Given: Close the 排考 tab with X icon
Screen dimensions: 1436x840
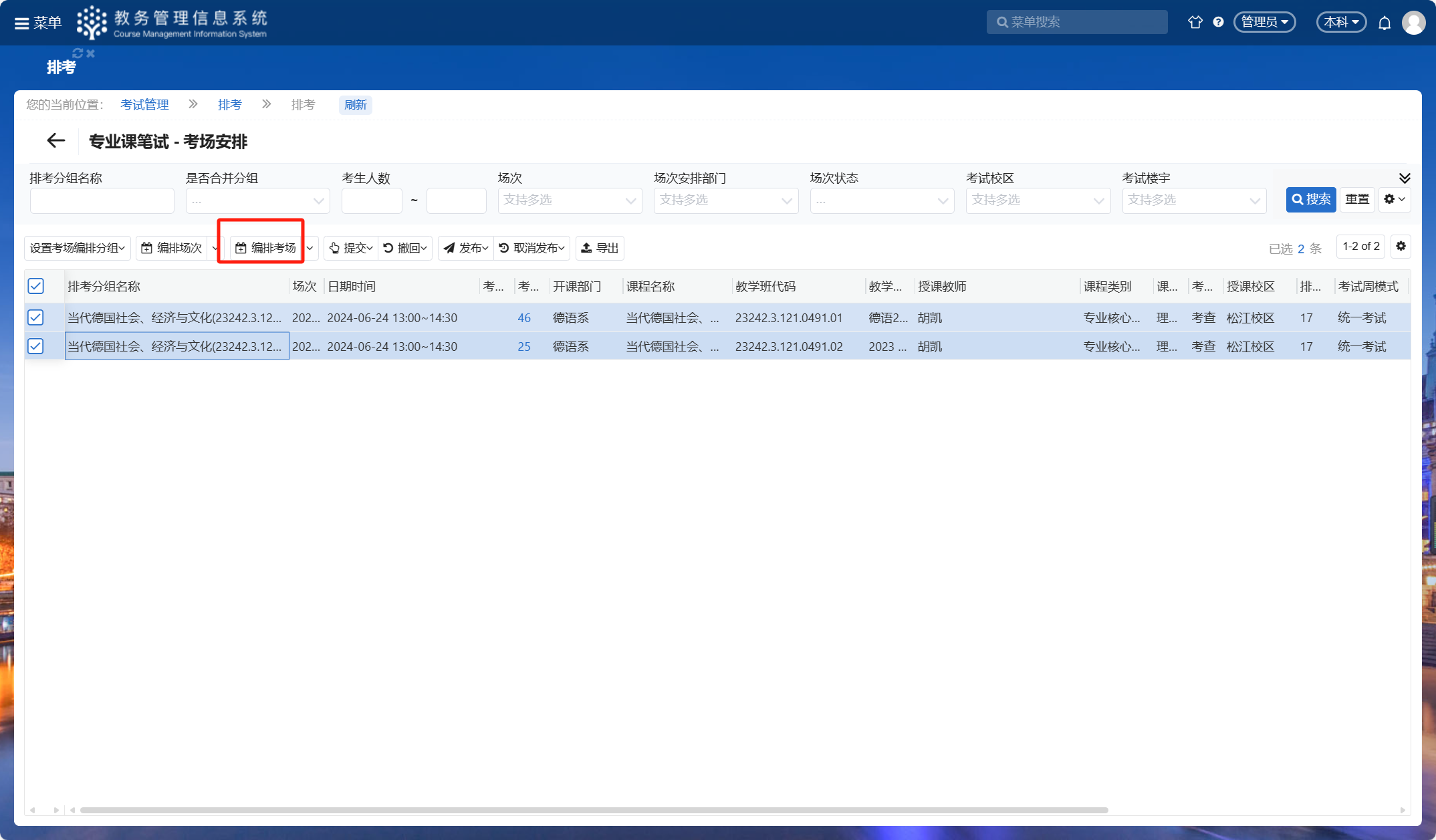Looking at the screenshot, I should tap(91, 53).
